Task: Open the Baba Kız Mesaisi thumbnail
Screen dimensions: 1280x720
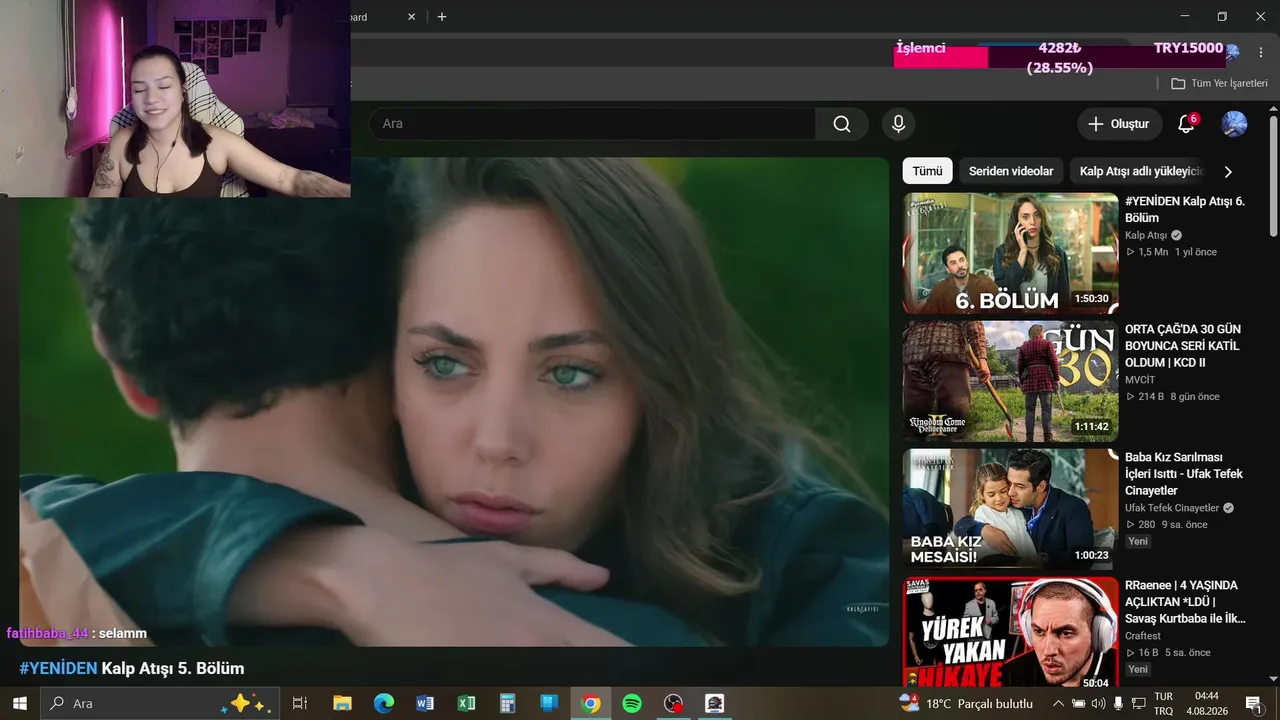Action: [1010, 509]
